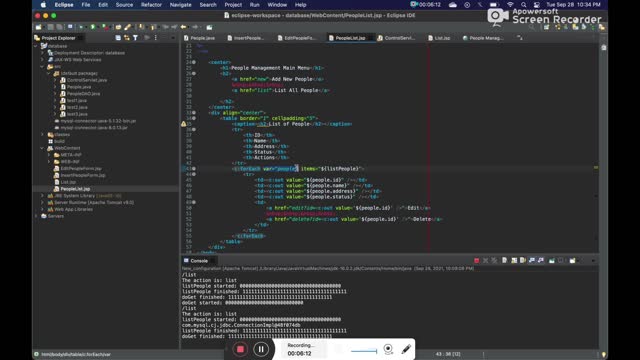The image size is (640, 360).
Task: Click the tip lightbulb icon in status bar
Action: [x=603, y=354]
